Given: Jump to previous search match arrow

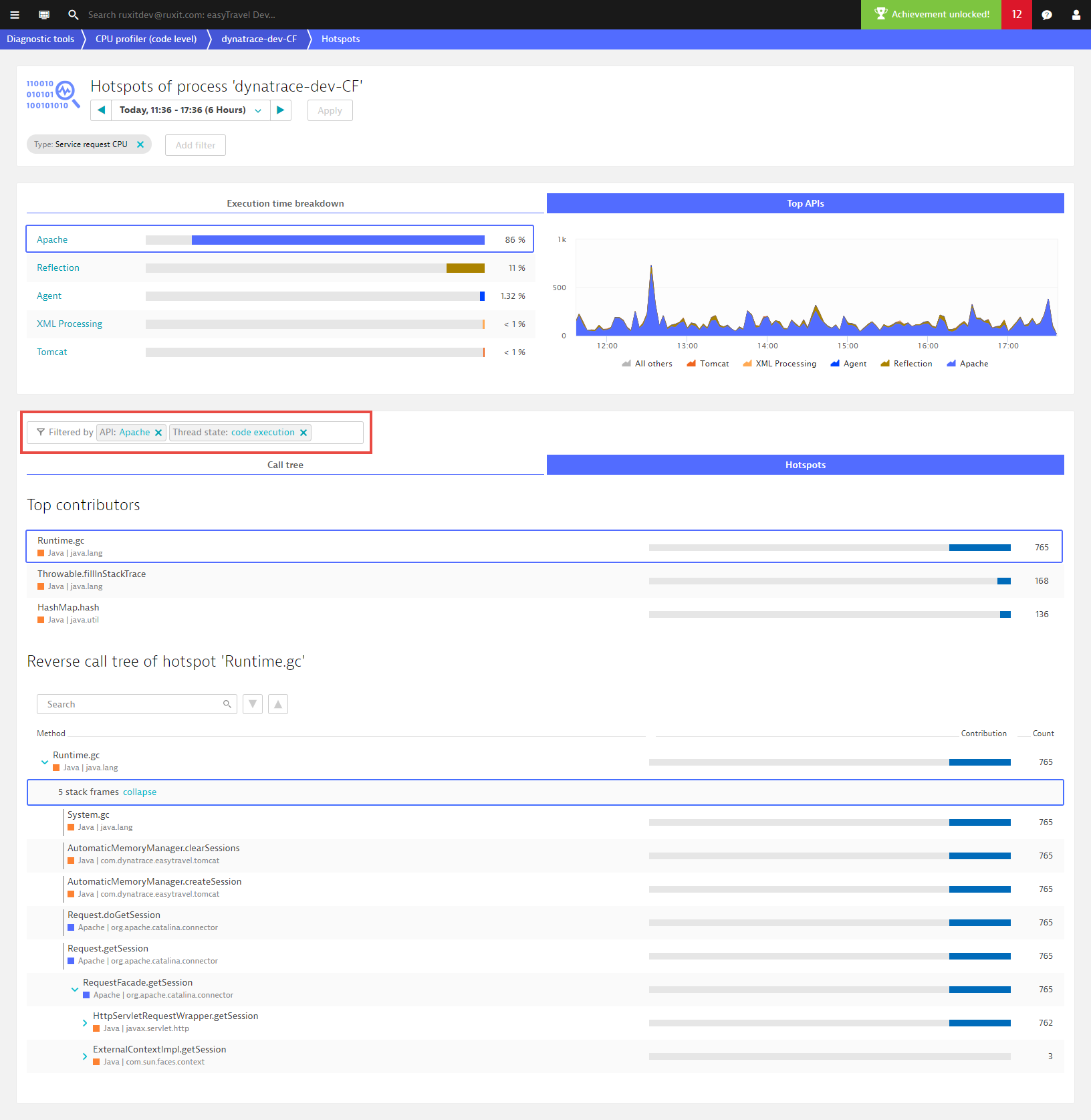Looking at the screenshot, I should click(278, 704).
